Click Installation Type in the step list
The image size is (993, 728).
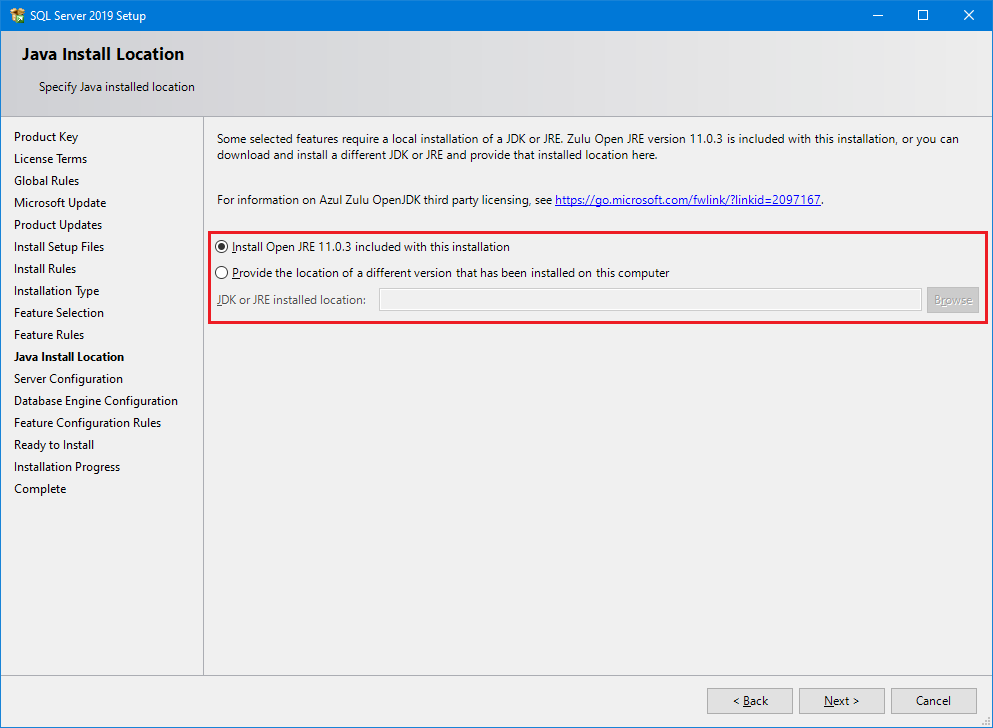[x=56, y=291]
